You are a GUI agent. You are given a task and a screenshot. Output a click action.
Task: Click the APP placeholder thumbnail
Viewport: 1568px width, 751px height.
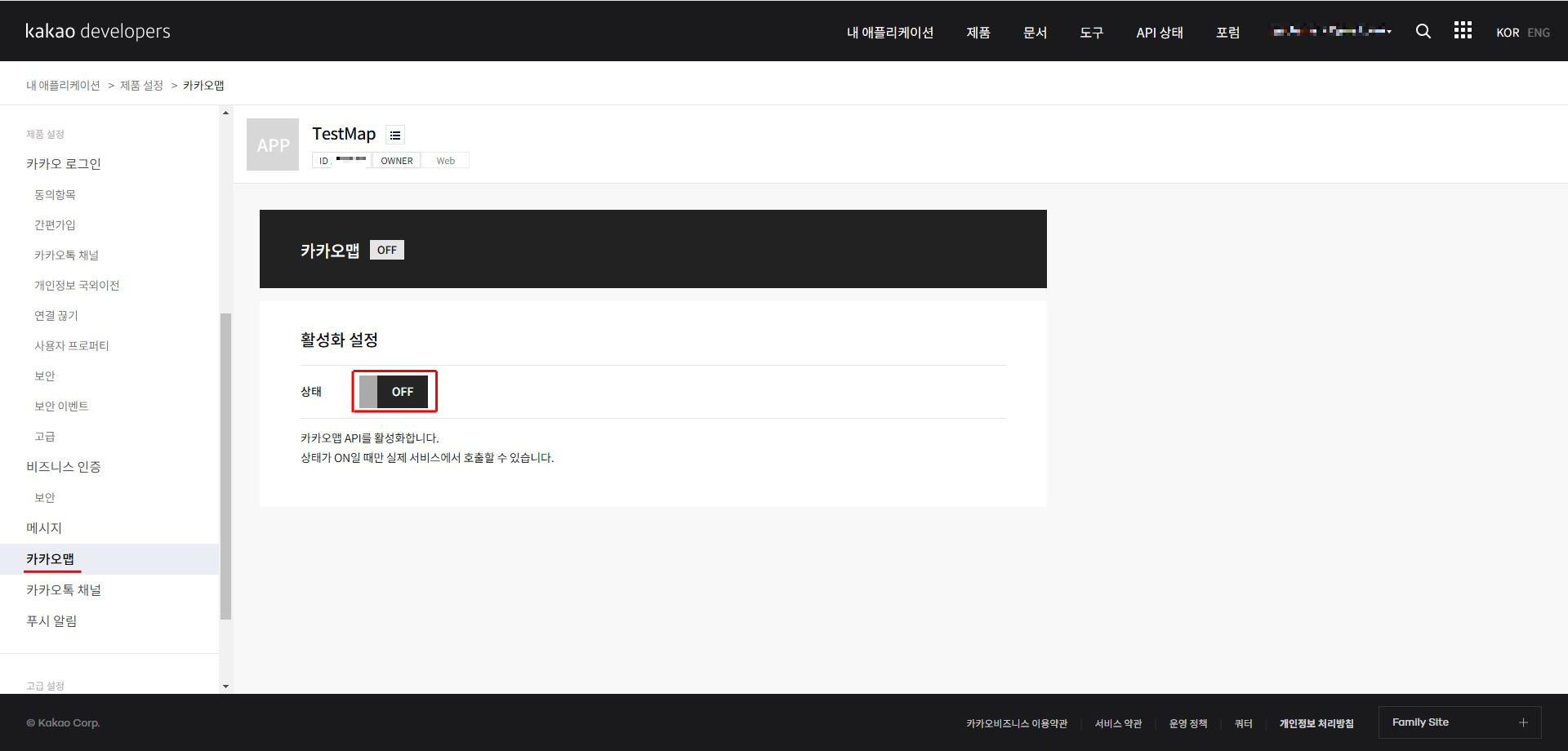[x=273, y=144]
